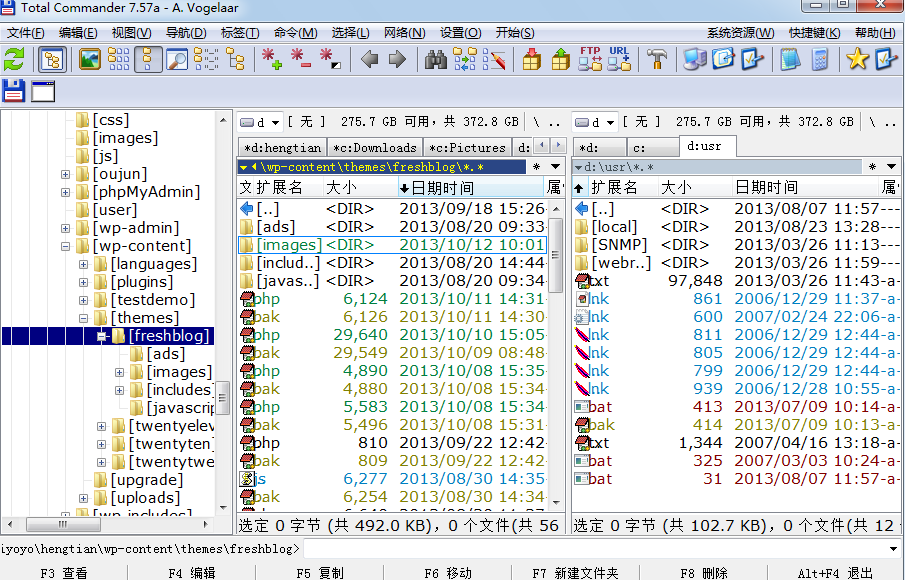Open configuration hammer icon
Image resolution: width=905 pixels, height=580 pixels.
(x=656, y=59)
